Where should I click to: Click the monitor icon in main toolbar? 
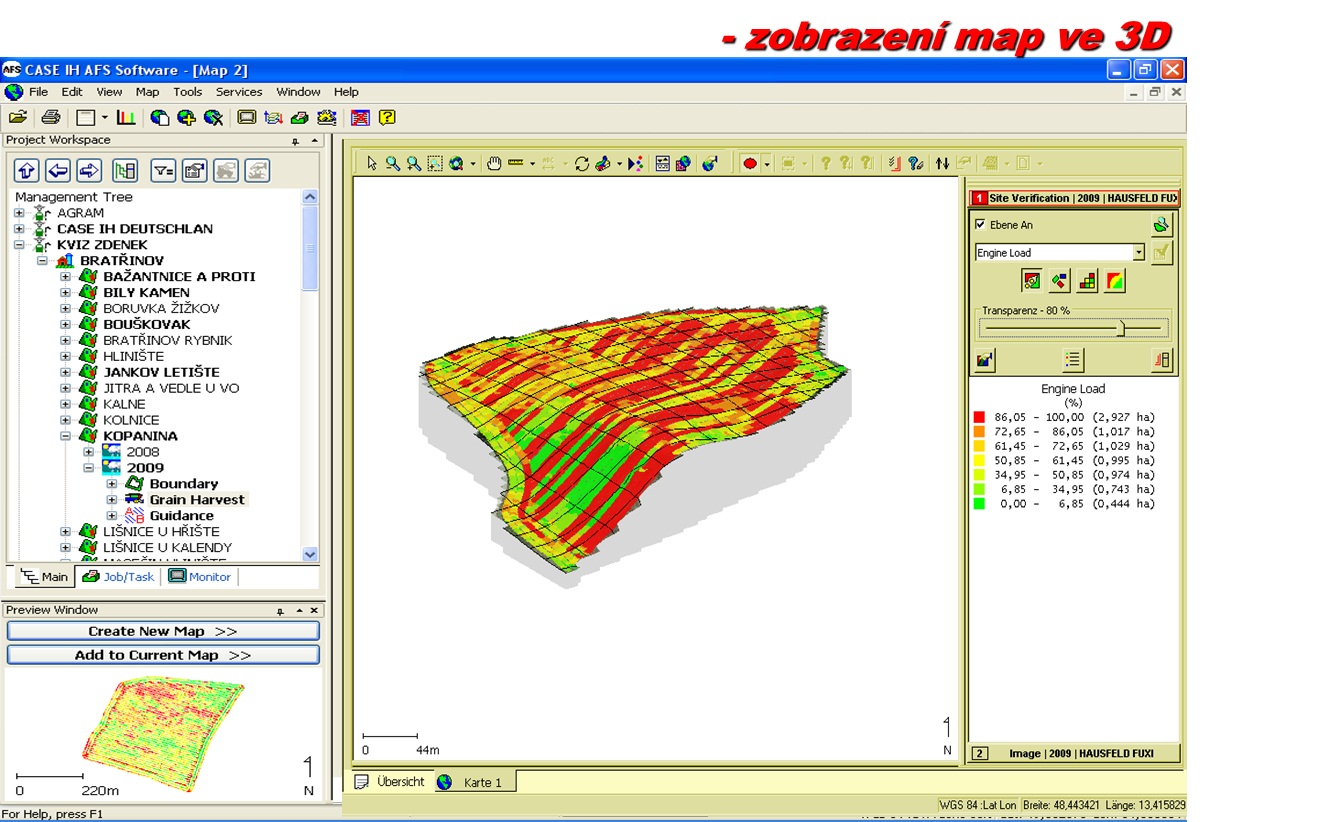point(246,118)
